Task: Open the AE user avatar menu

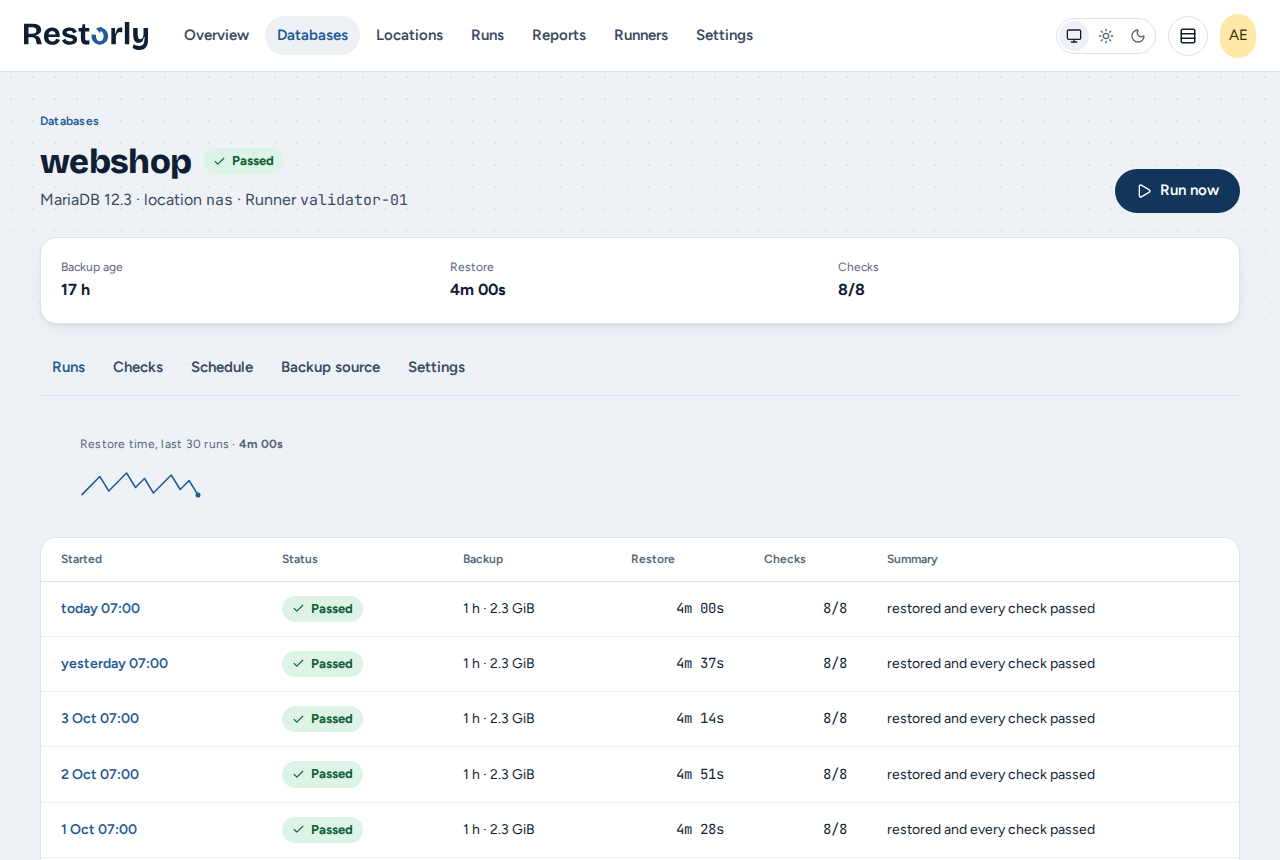Action: (1238, 36)
